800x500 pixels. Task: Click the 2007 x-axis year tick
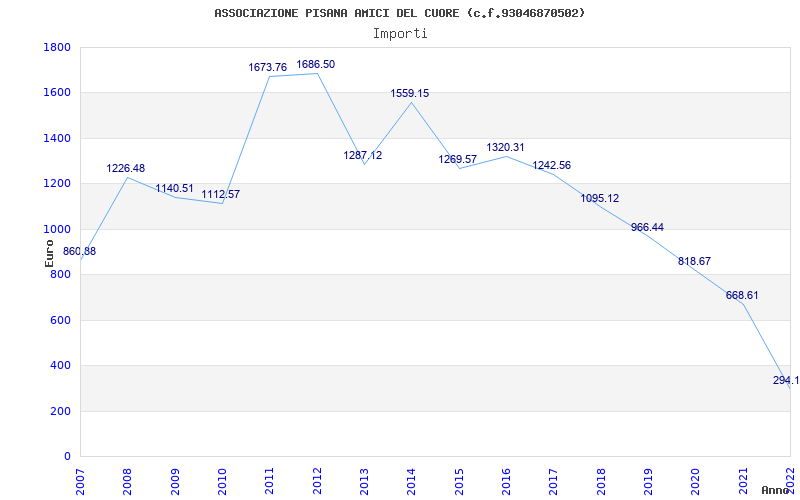[80, 481]
